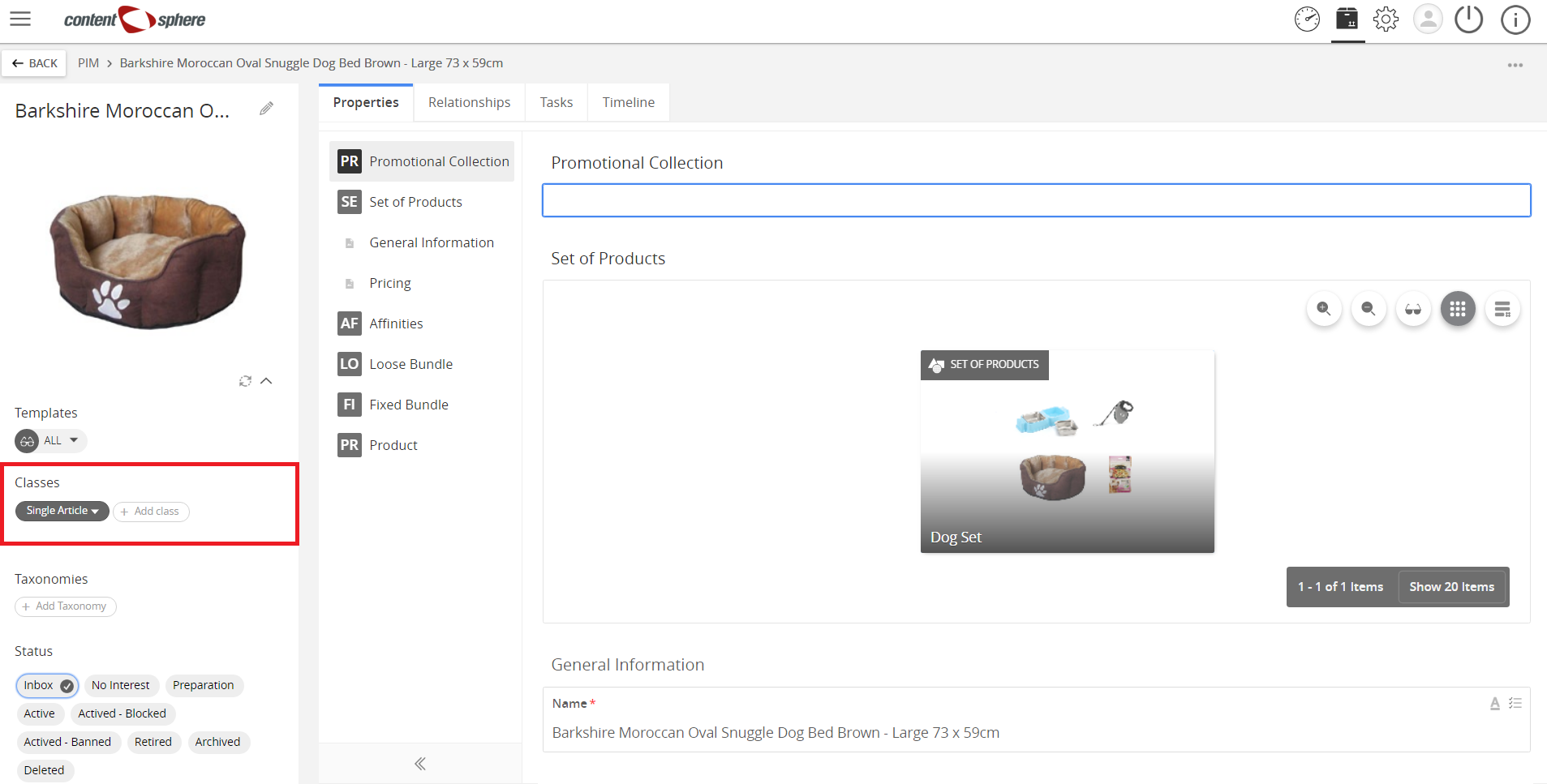
Task: Open the settings gear icon
Action: point(1386,19)
